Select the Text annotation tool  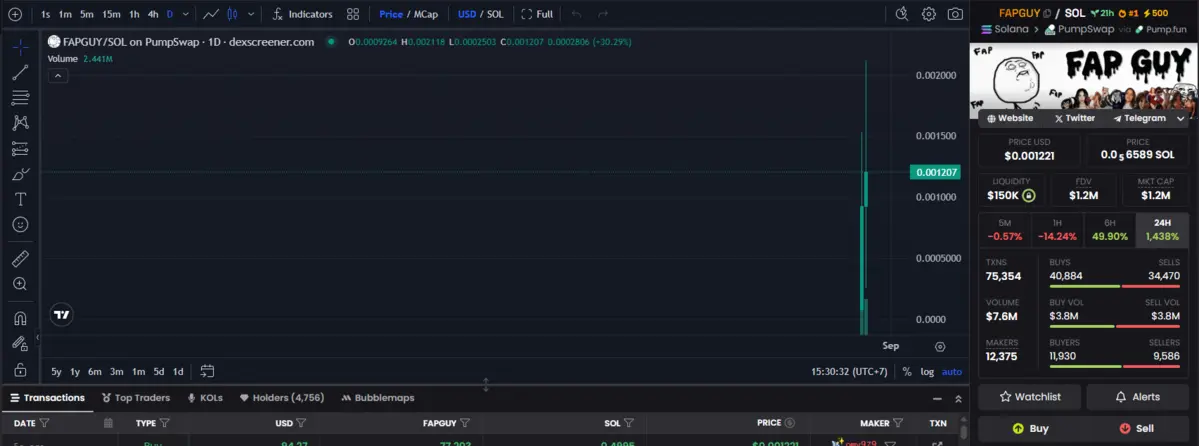(x=20, y=199)
